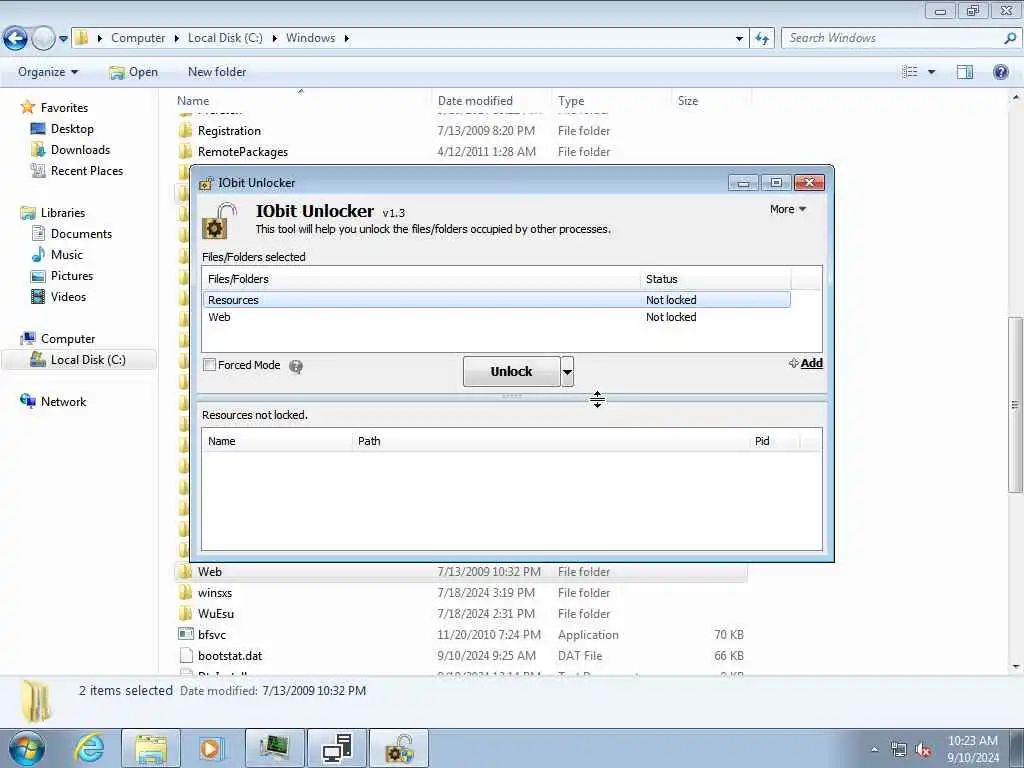This screenshot has height=768, width=1024.
Task: Select Network in navigation pane
Action: (63, 402)
